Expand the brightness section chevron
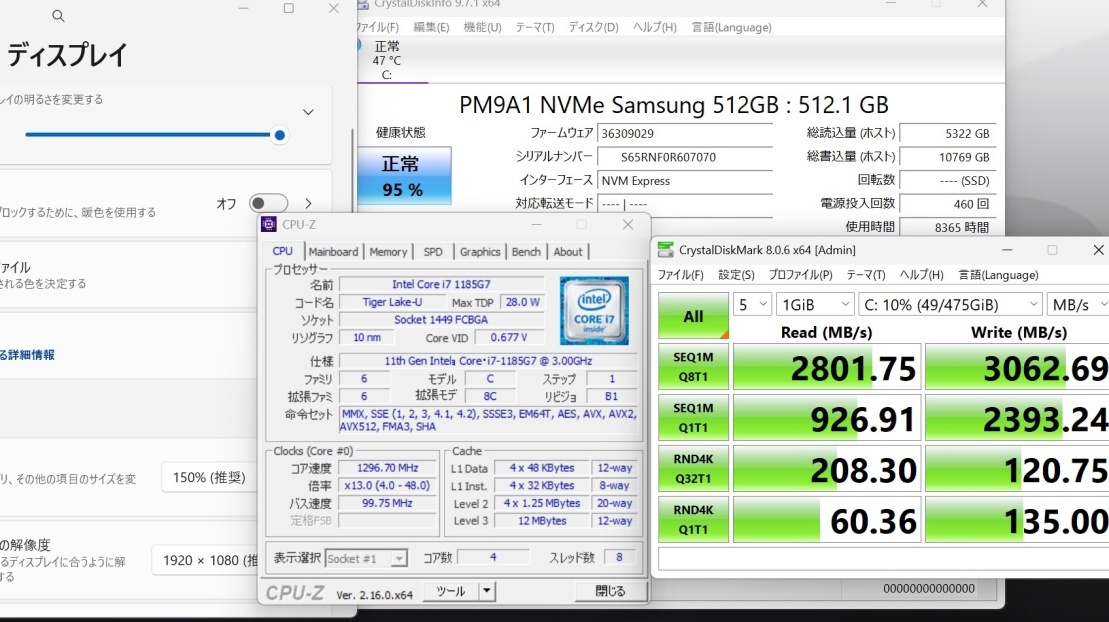This screenshot has width=1109, height=622. 308,112
